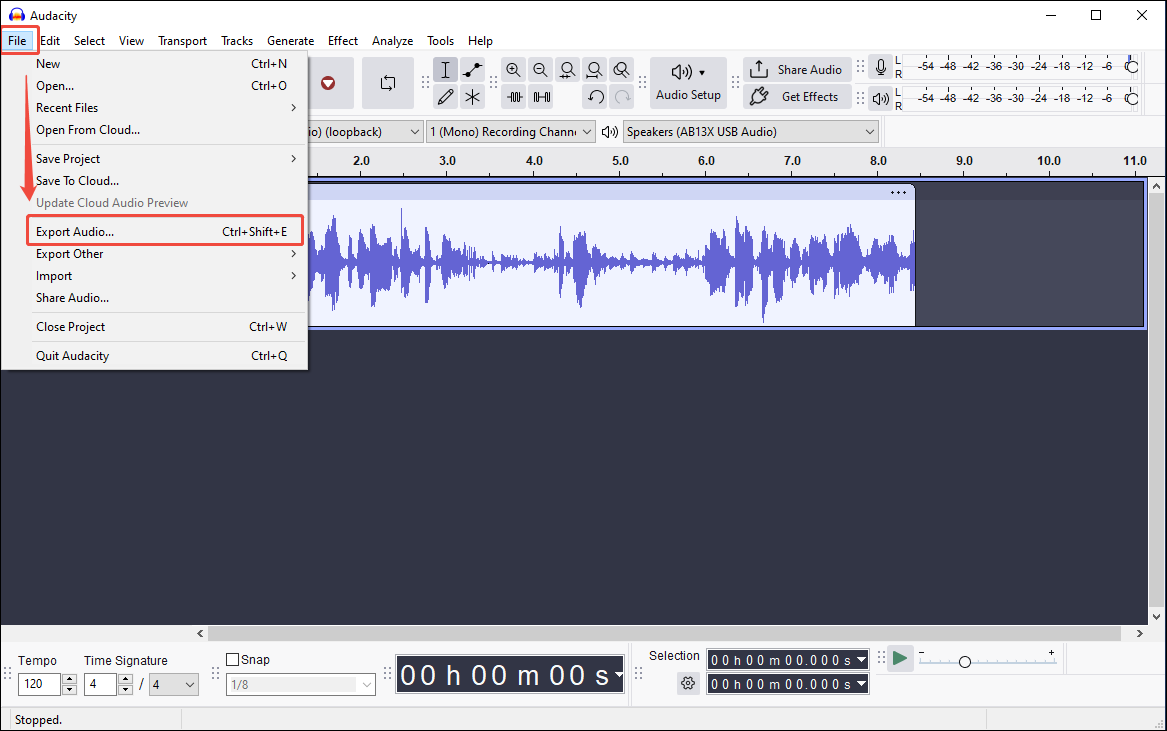Open the Snap 1/8 dropdown

(x=301, y=684)
